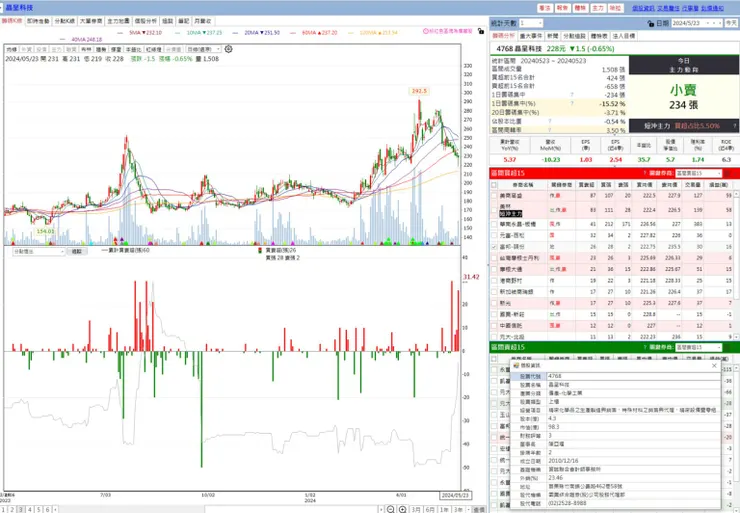Open 關鍵券商 dropdown in green header

698,347
